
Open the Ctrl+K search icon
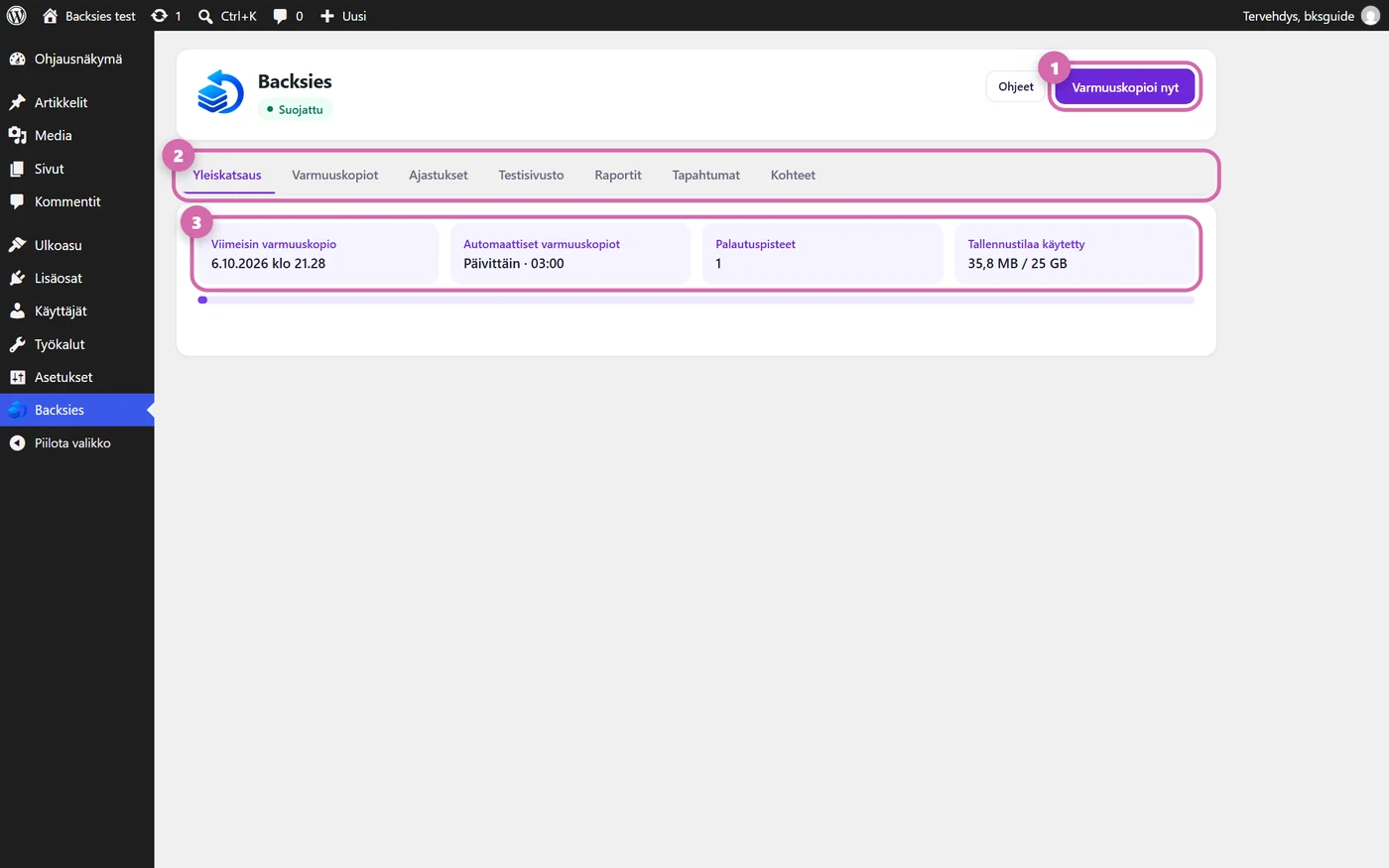(205, 16)
